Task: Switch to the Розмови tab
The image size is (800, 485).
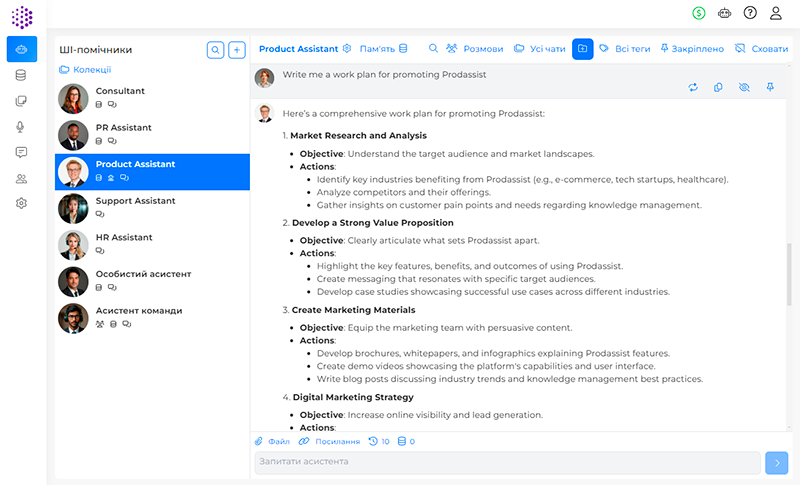Action: [475, 48]
